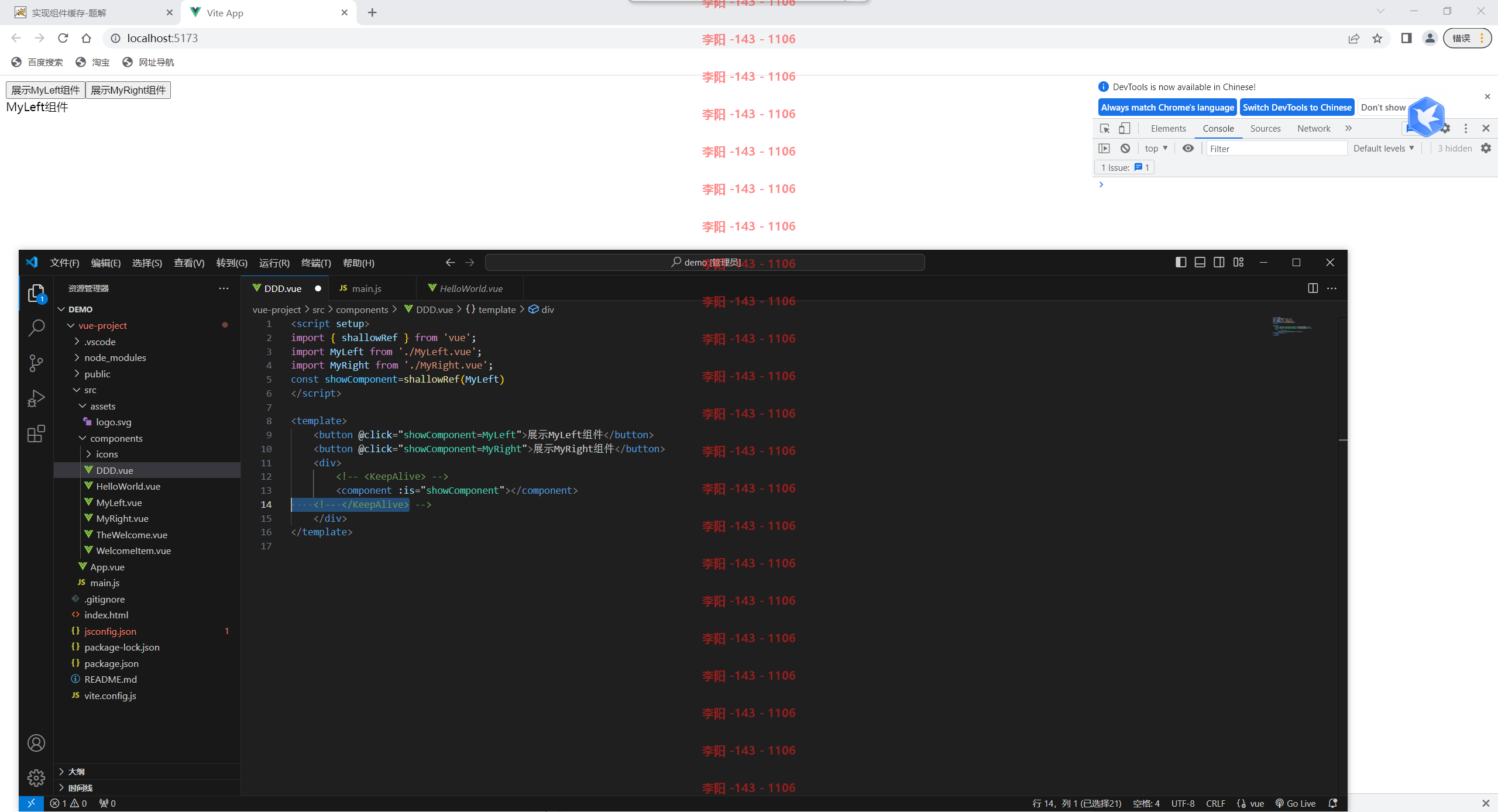
Task: Toggle VS Code secondary side bar
Action: [x=1219, y=262]
